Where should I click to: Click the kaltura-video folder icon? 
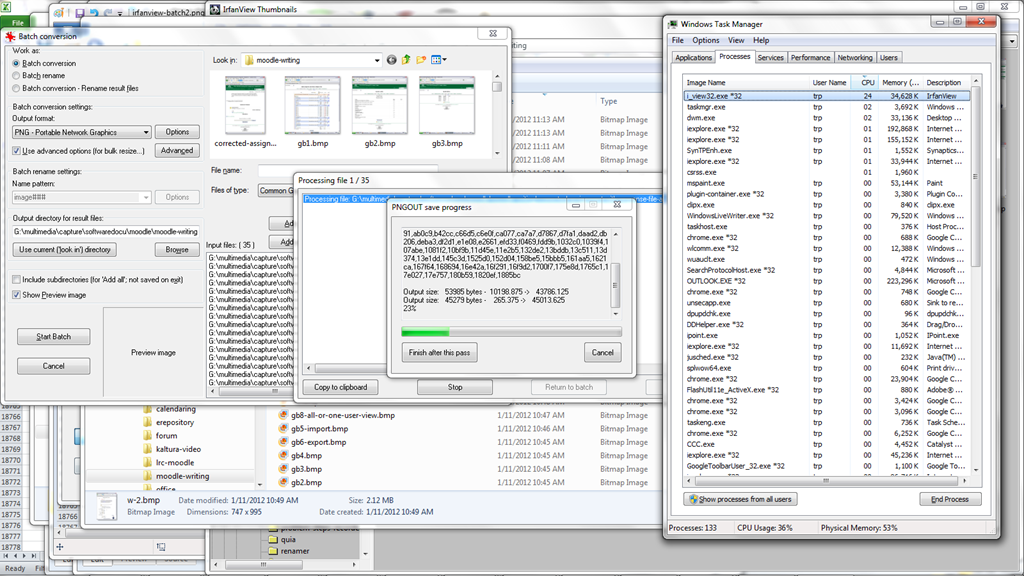(146, 449)
